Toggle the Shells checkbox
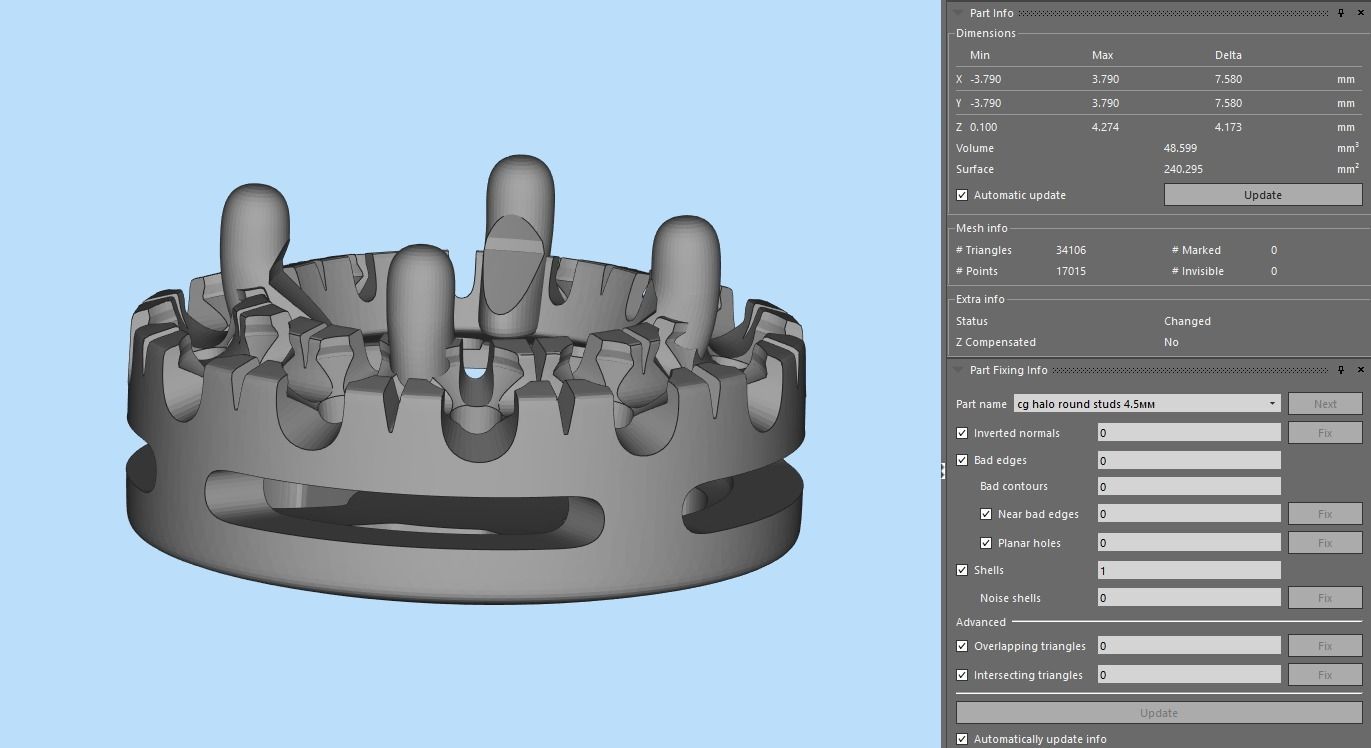Screen dimensions: 1371x748 (962, 570)
